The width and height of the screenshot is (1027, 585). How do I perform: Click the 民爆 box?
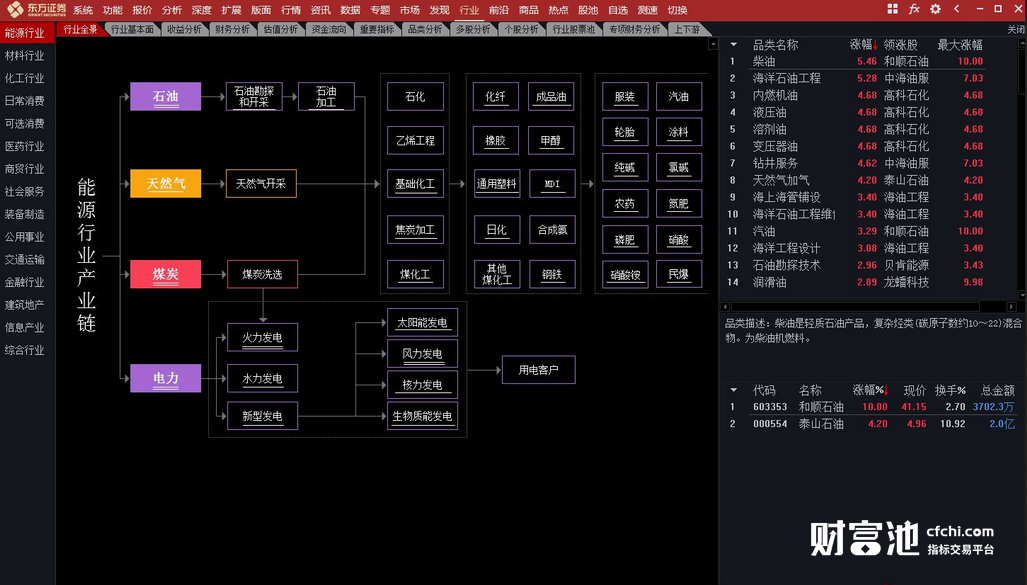pos(679,274)
